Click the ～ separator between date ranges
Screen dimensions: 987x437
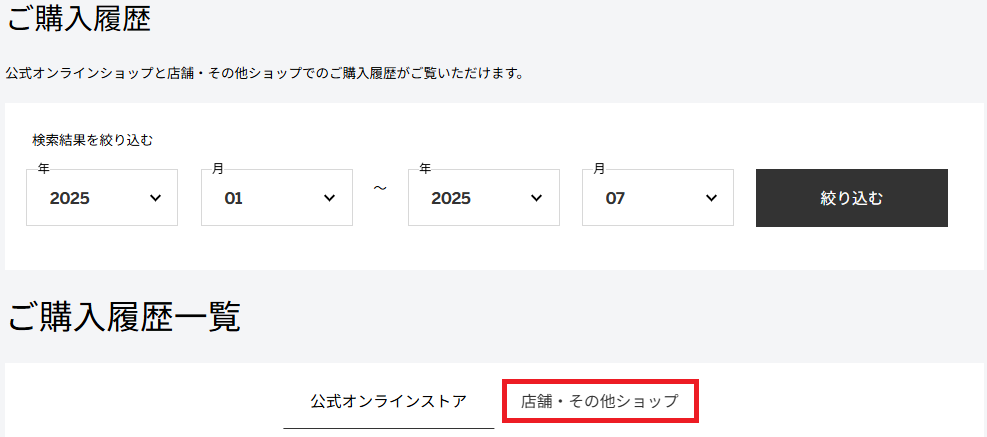[380, 188]
